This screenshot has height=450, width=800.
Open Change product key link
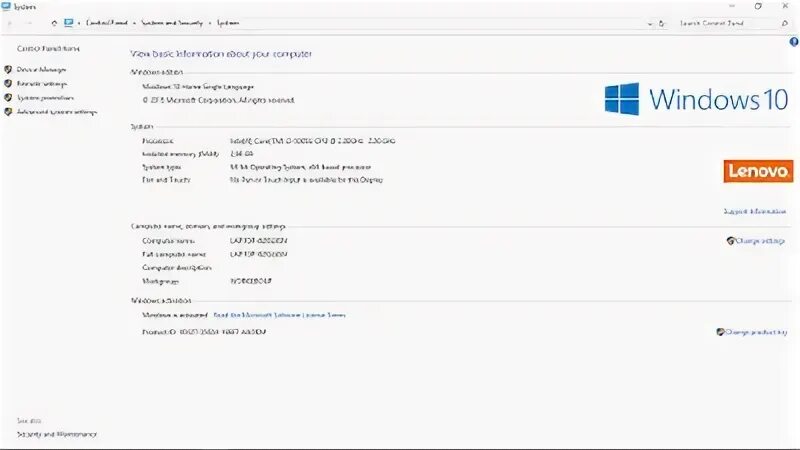point(756,332)
